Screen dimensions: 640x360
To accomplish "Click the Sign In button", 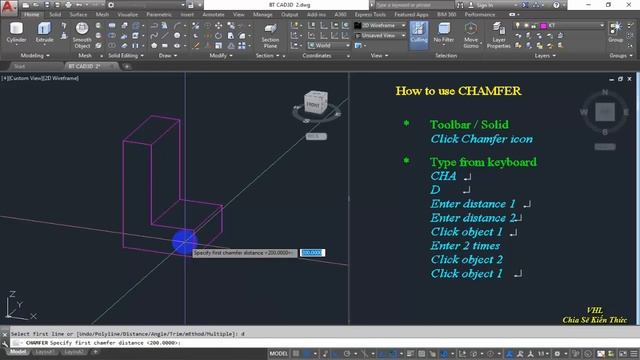I will (485, 5).
